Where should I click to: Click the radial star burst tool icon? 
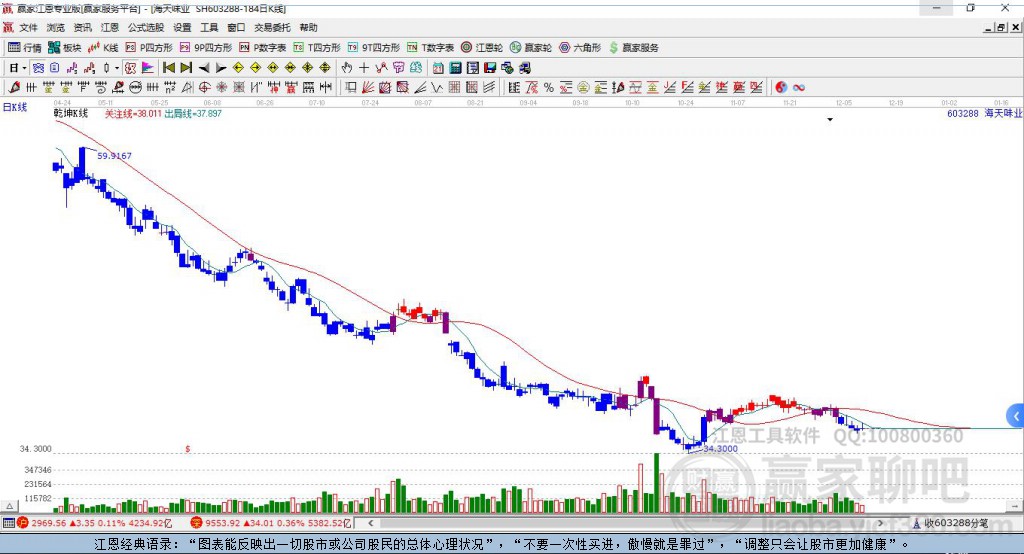click(222, 88)
